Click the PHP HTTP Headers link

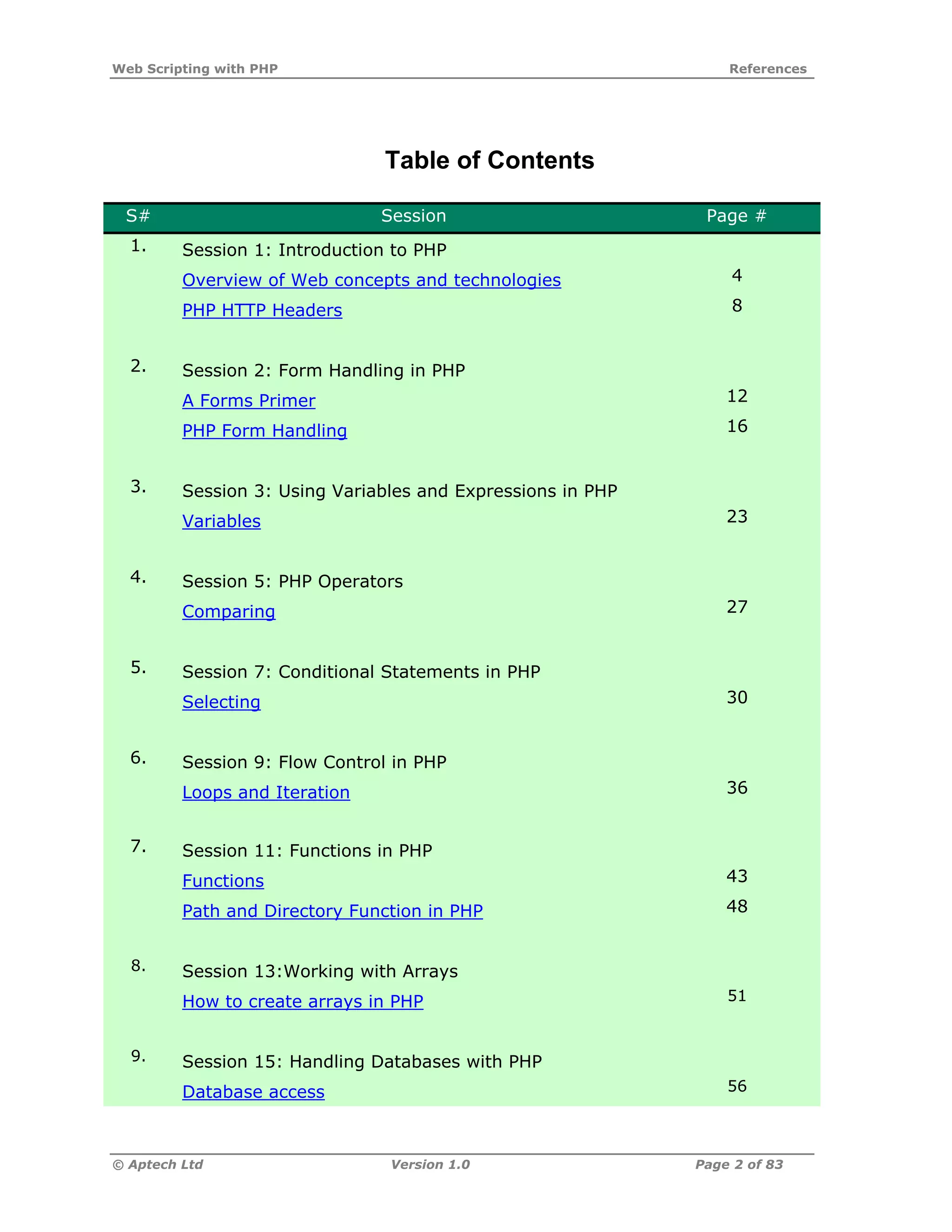(262, 310)
